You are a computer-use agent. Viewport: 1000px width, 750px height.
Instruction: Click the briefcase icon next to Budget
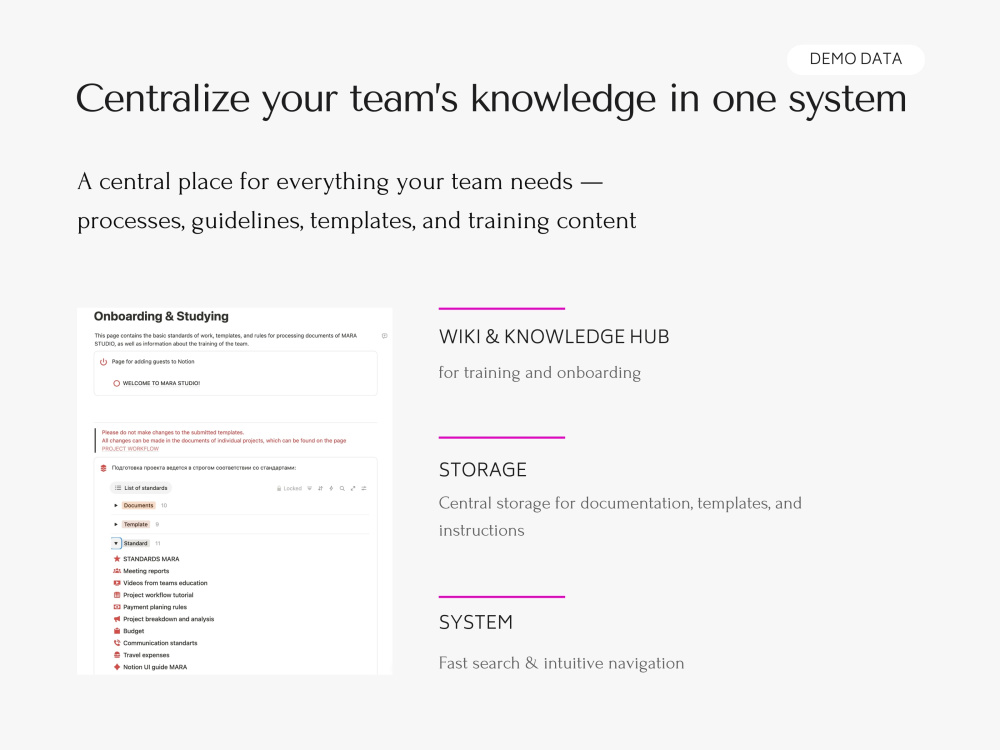(117, 631)
